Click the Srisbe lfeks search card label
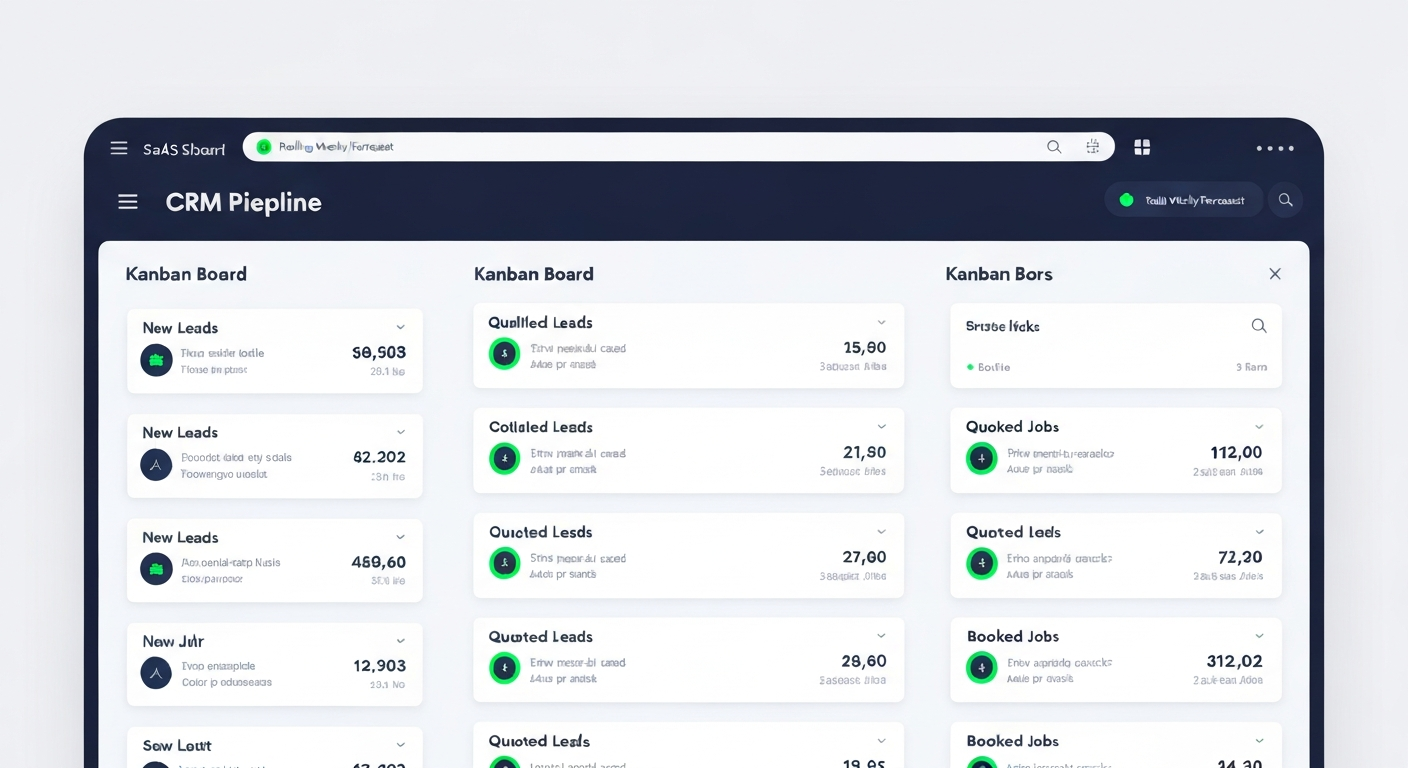Image resolution: width=1408 pixels, height=768 pixels. point(1002,326)
